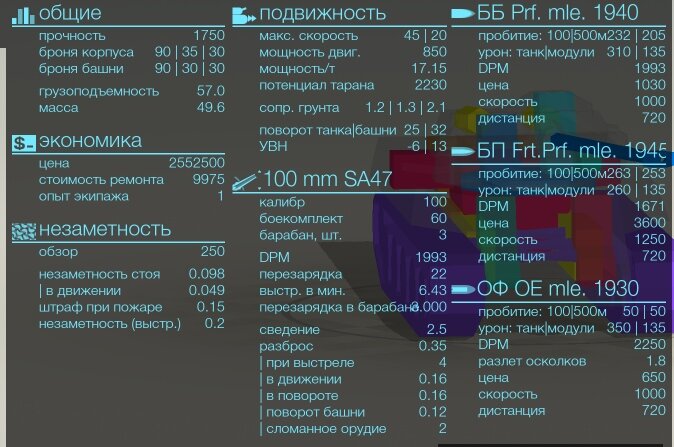674x447 pixels.
Task: Click the выстр. в мин. value 6.43
Action: 433,290
